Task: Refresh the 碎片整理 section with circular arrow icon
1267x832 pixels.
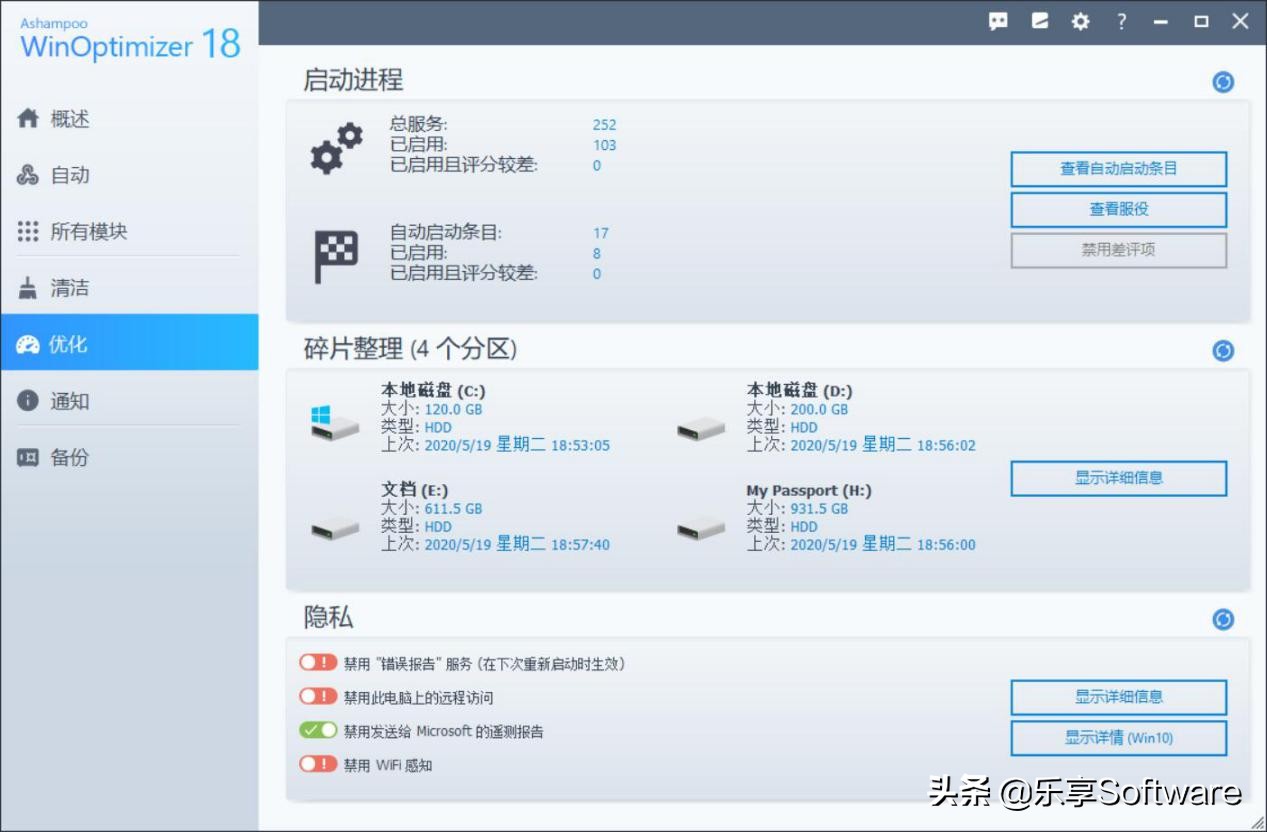Action: 1222,351
